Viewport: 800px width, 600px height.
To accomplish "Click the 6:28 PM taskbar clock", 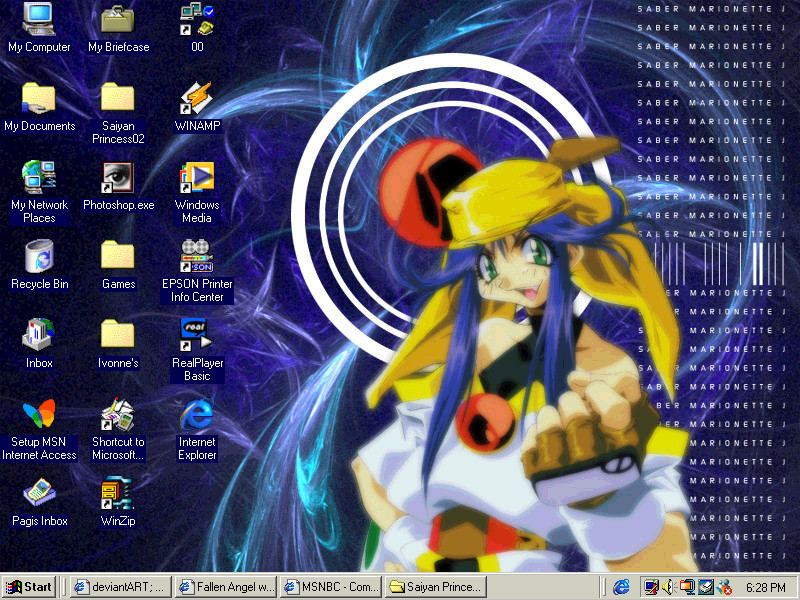I will tap(765, 588).
